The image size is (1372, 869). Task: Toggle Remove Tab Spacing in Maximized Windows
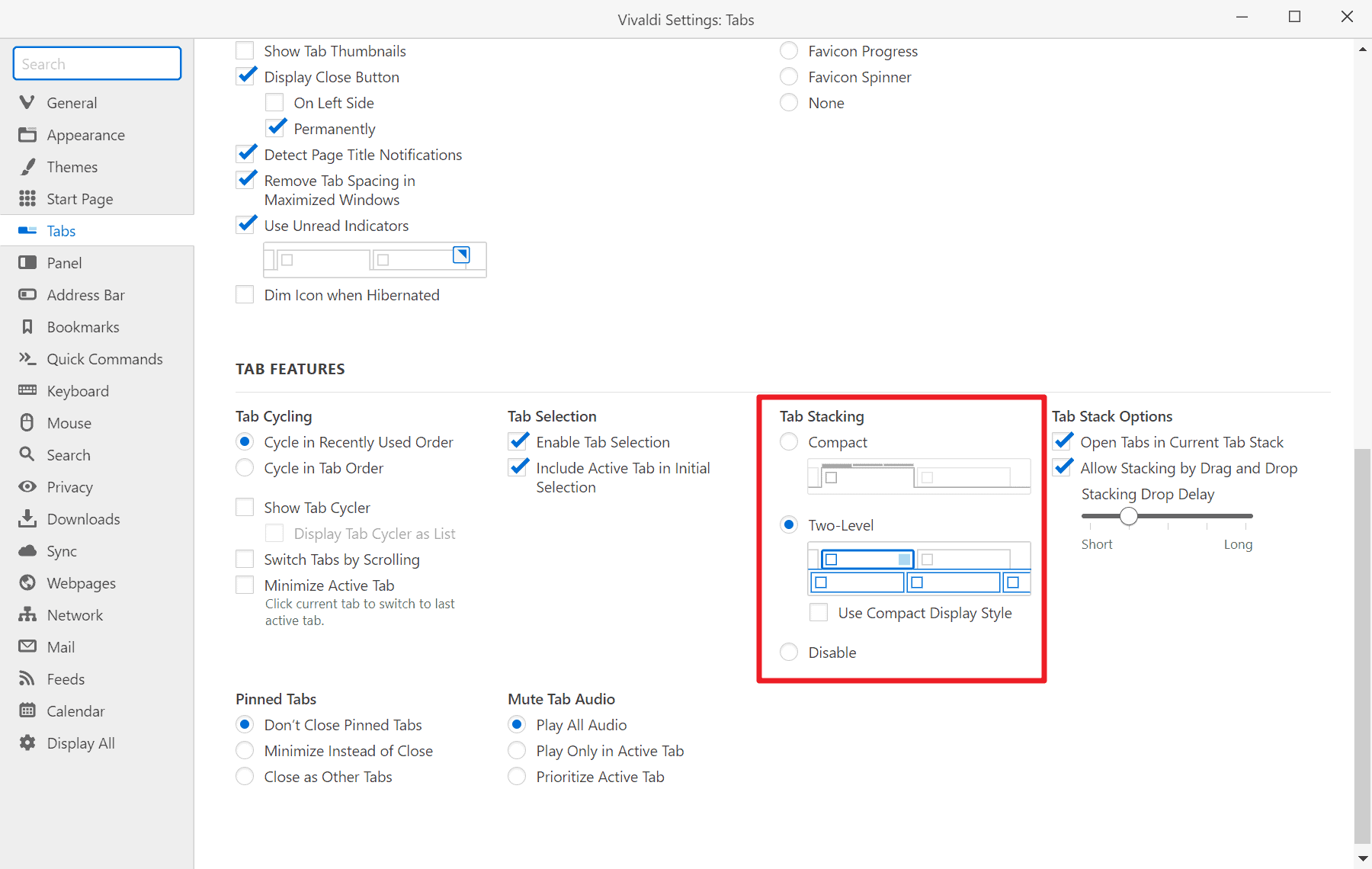pyautogui.click(x=245, y=181)
